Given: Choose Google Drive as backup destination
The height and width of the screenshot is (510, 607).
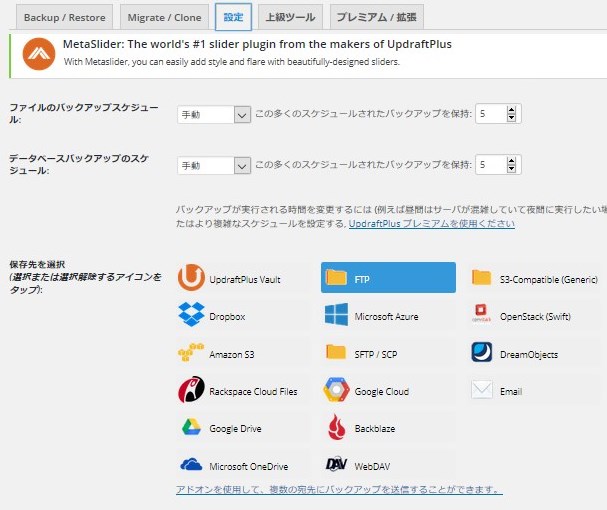Looking at the screenshot, I should (x=191, y=428).
